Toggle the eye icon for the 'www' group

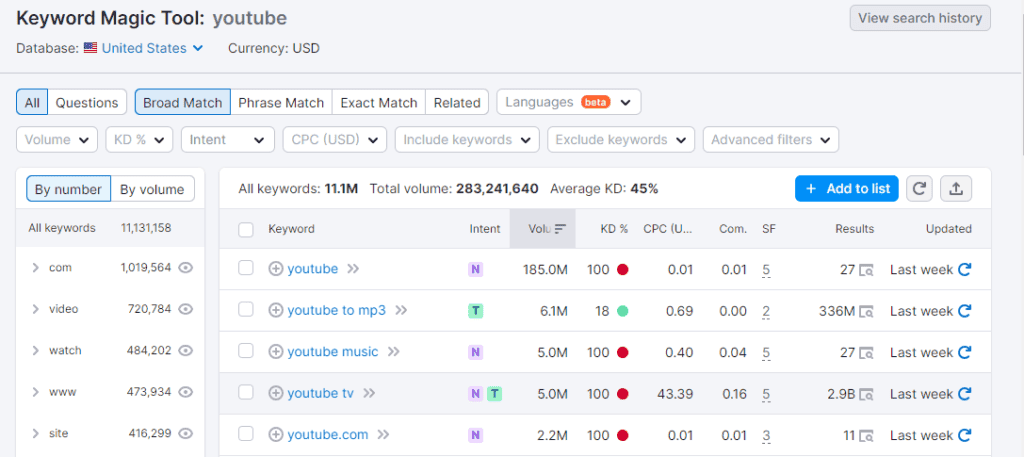[x=186, y=392]
